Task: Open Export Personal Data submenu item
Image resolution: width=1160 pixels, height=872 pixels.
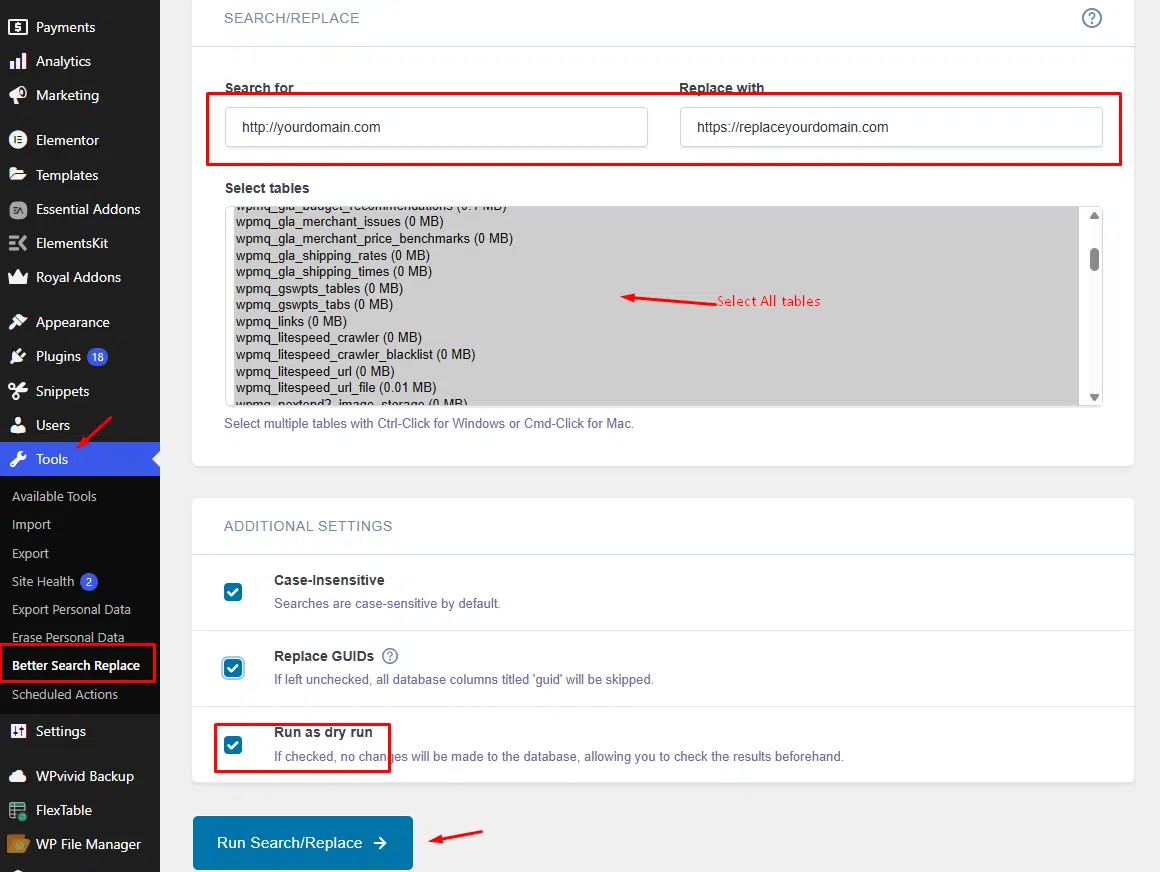Action: point(71,609)
